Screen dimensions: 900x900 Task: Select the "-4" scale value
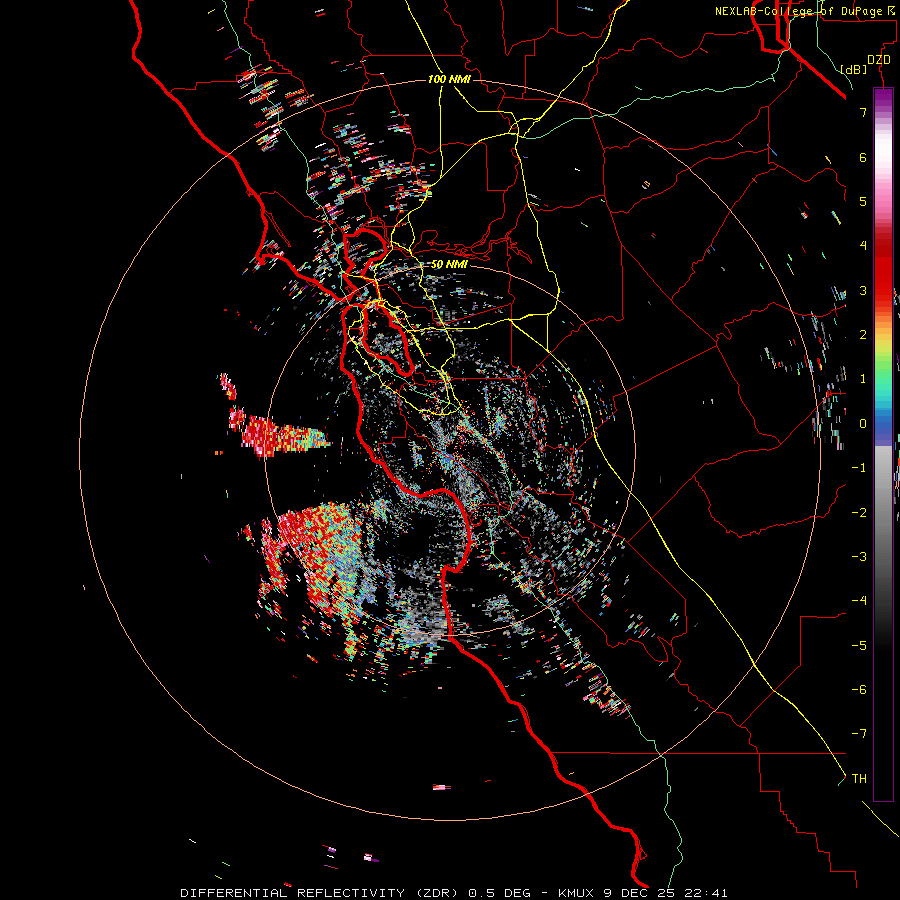coord(859,601)
